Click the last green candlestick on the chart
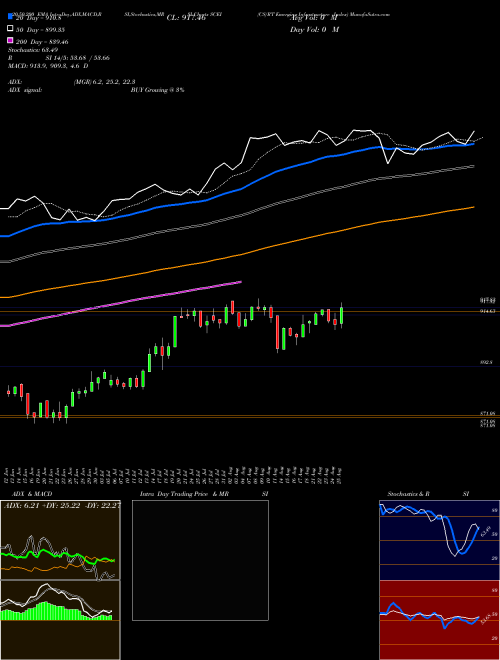500x660 pixels. [341, 315]
